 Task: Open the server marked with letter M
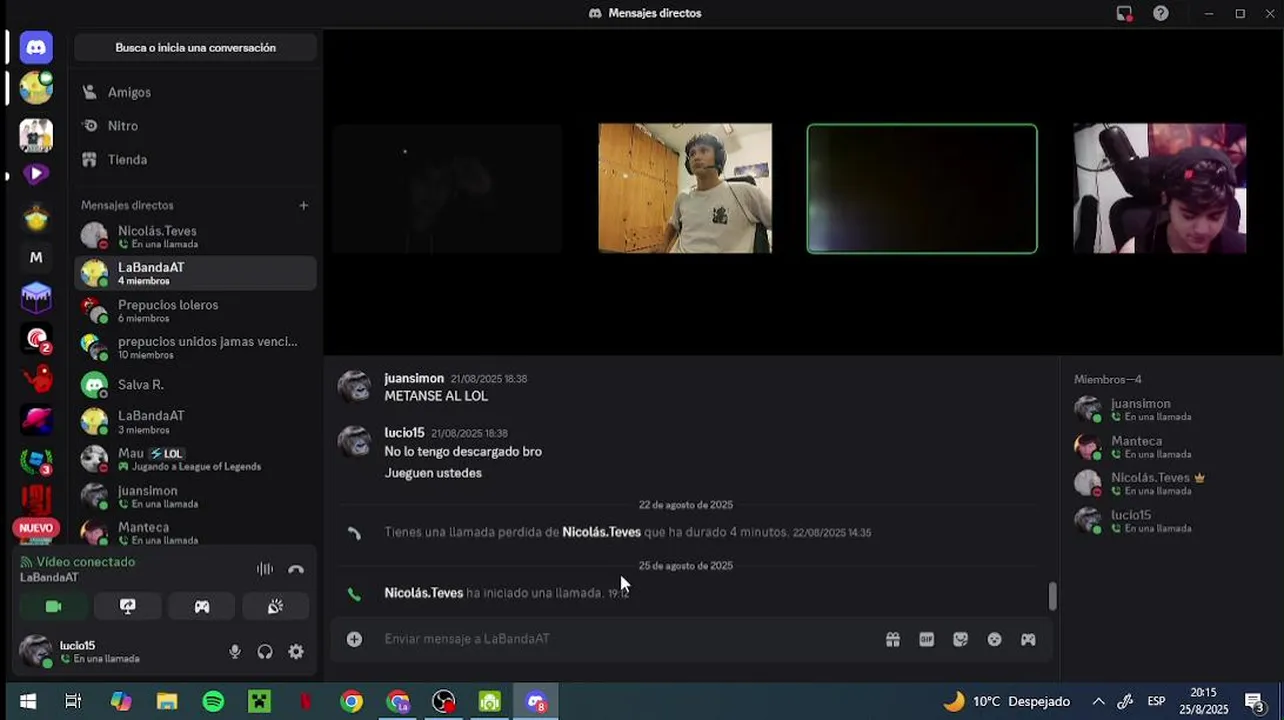(x=36, y=257)
